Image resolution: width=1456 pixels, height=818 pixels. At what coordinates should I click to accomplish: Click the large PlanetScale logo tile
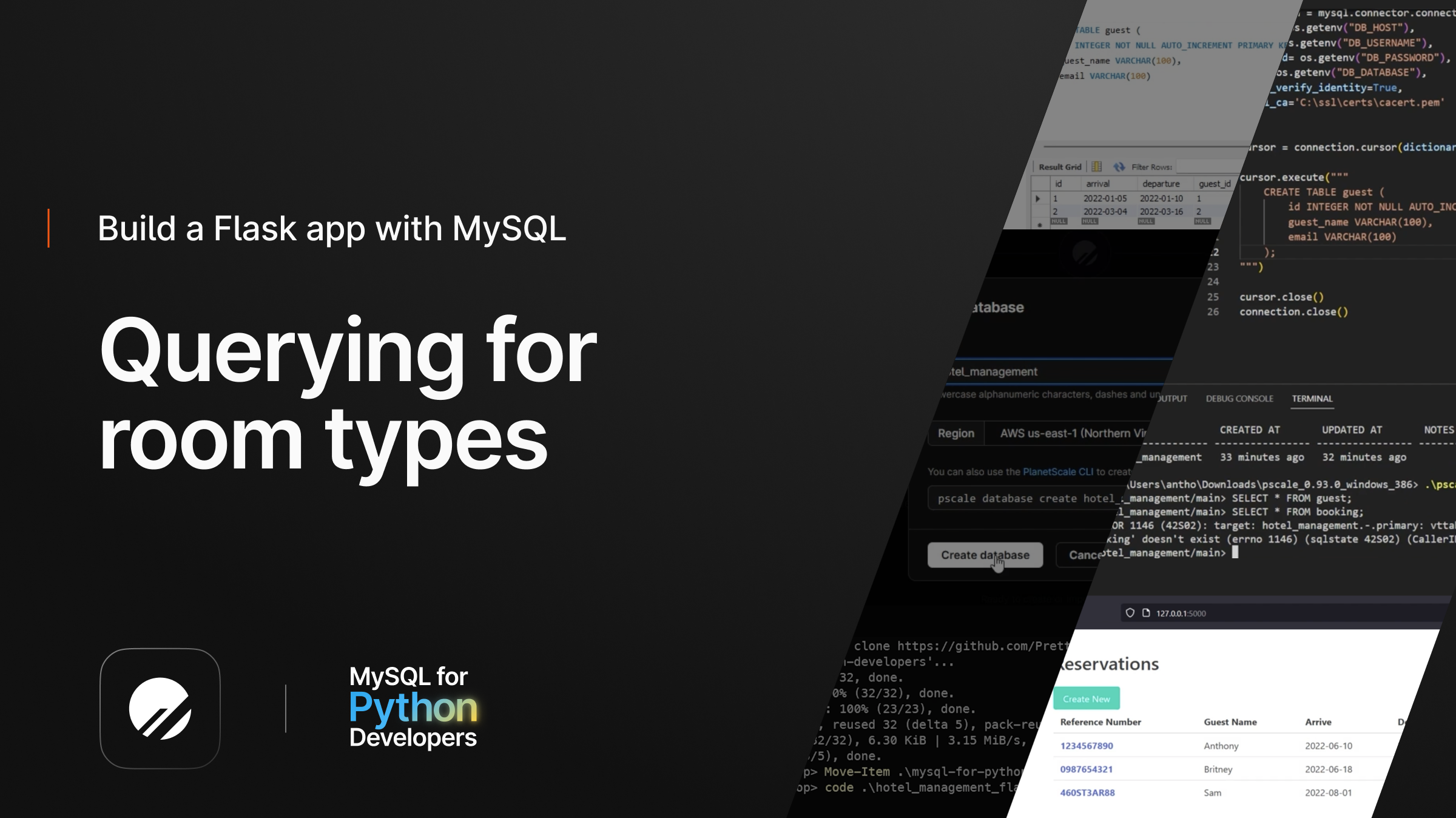[160, 708]
